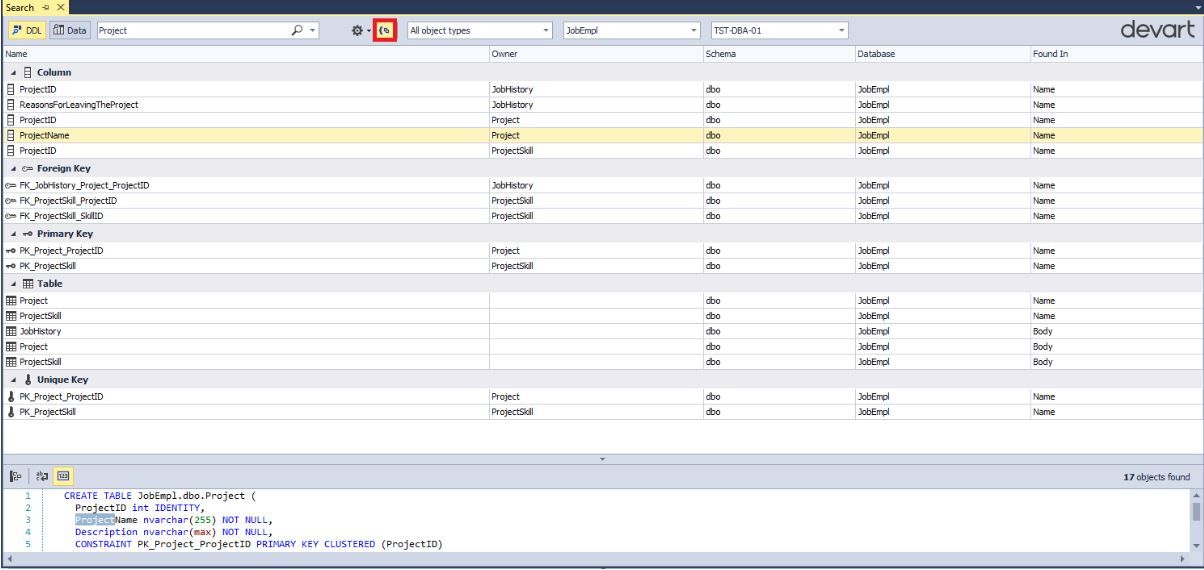
Task: Click the collapse arrow above the preview pane
Action: click(602, 460)
